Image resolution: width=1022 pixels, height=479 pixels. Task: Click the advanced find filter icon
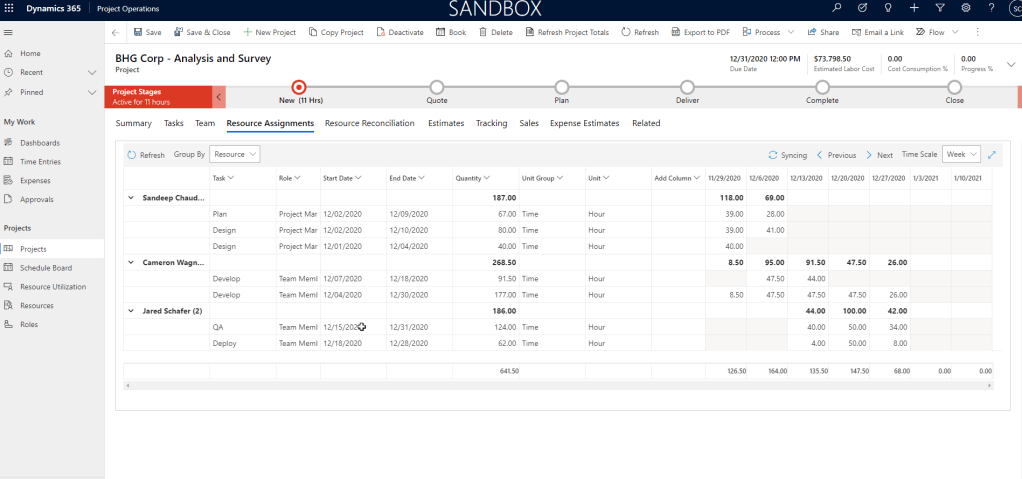[x=940, y=8]
